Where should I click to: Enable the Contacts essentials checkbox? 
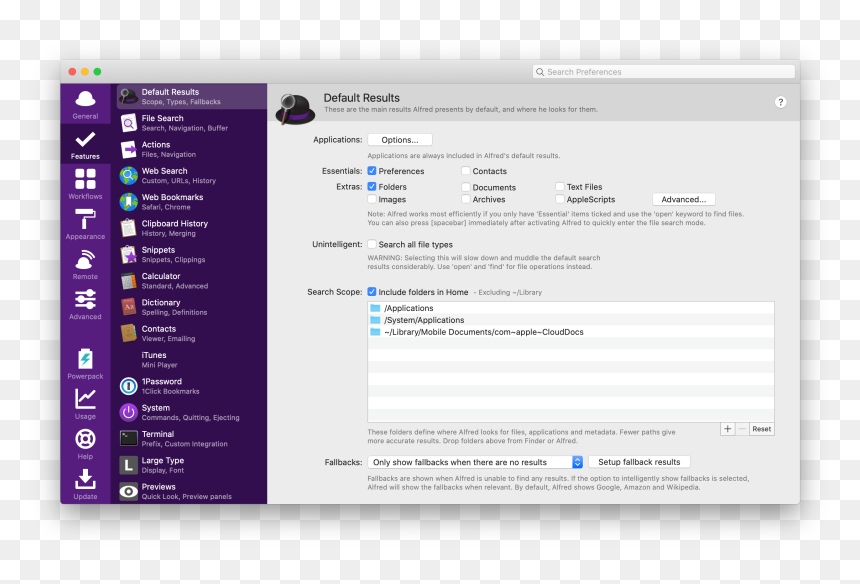click(466, 171)
